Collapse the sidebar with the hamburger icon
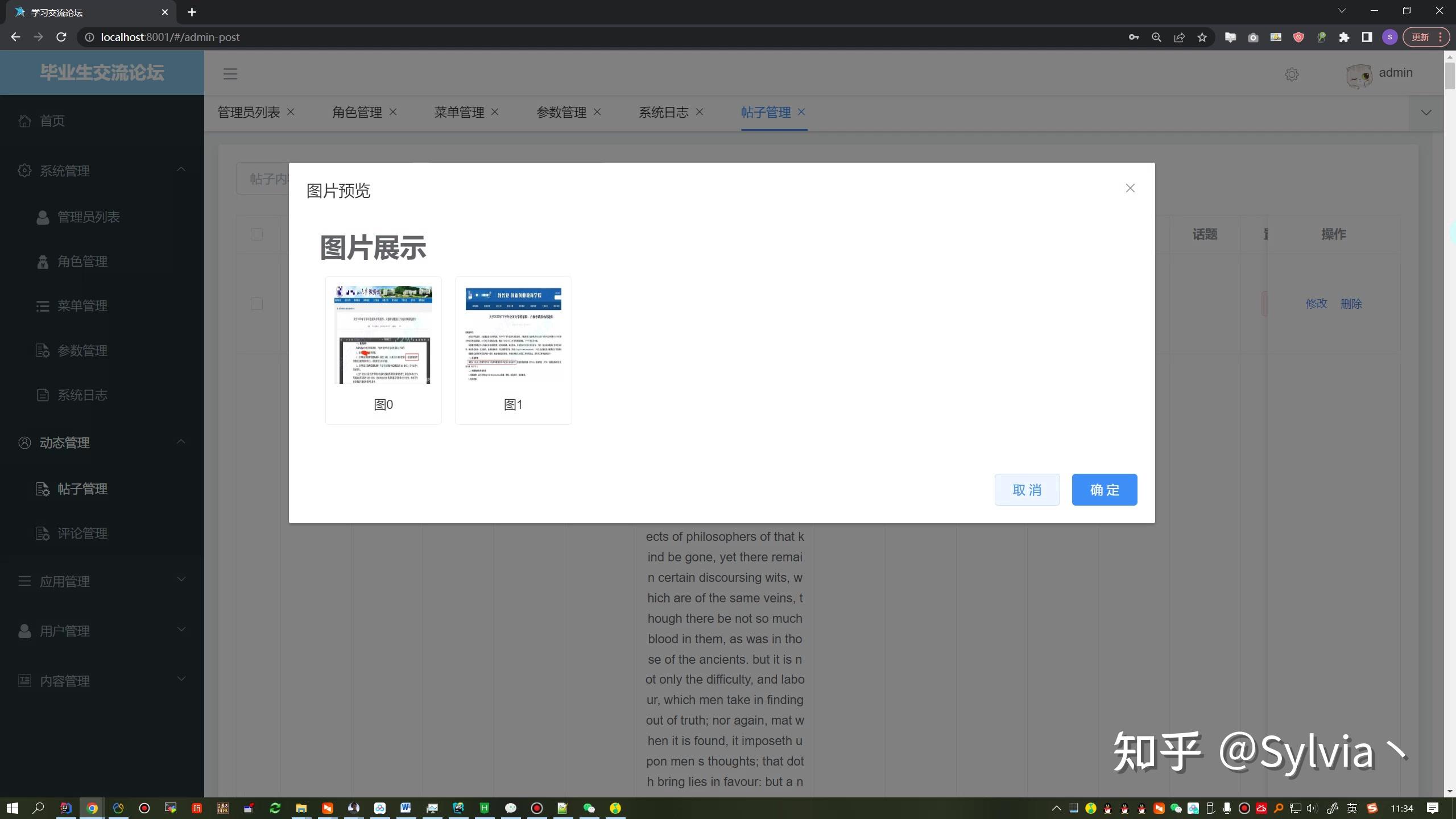 click(230, 74)
